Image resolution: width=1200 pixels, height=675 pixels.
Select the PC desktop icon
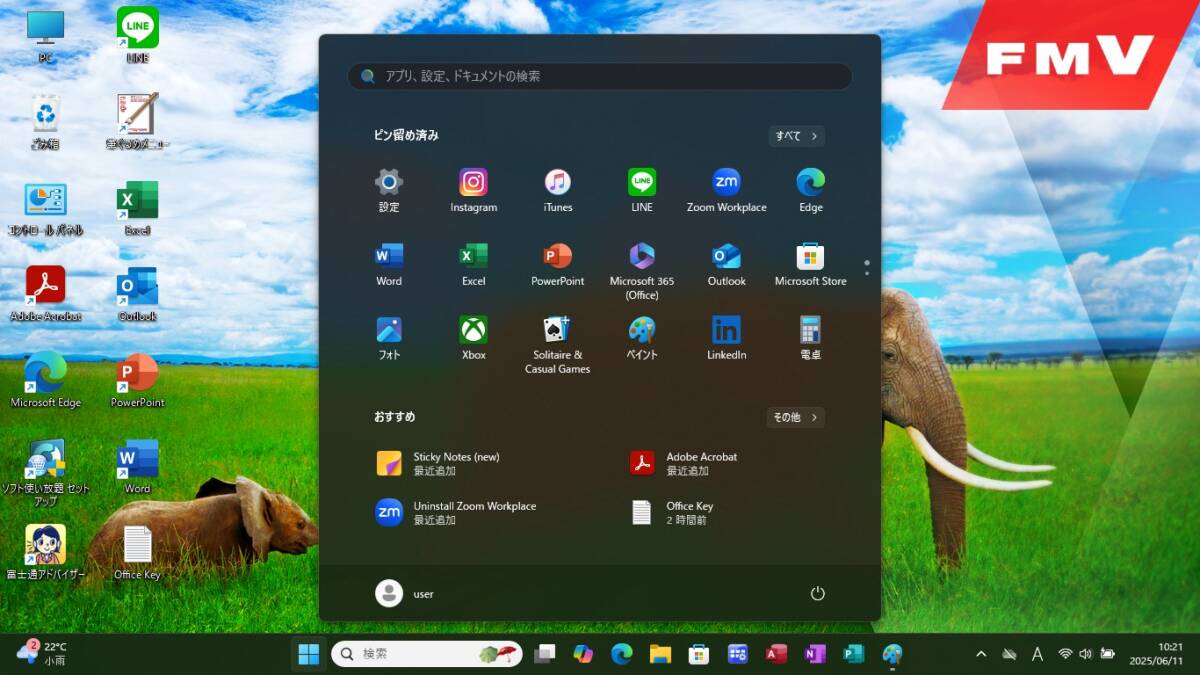(45, 36)
